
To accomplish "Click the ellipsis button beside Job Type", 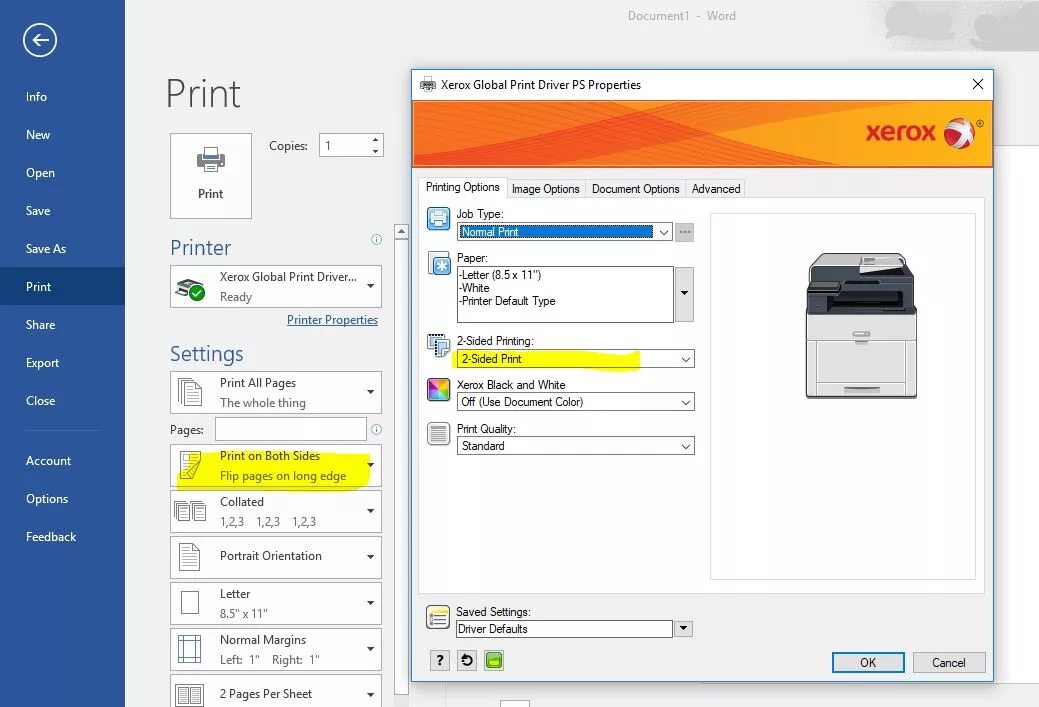I will point(684,232).
